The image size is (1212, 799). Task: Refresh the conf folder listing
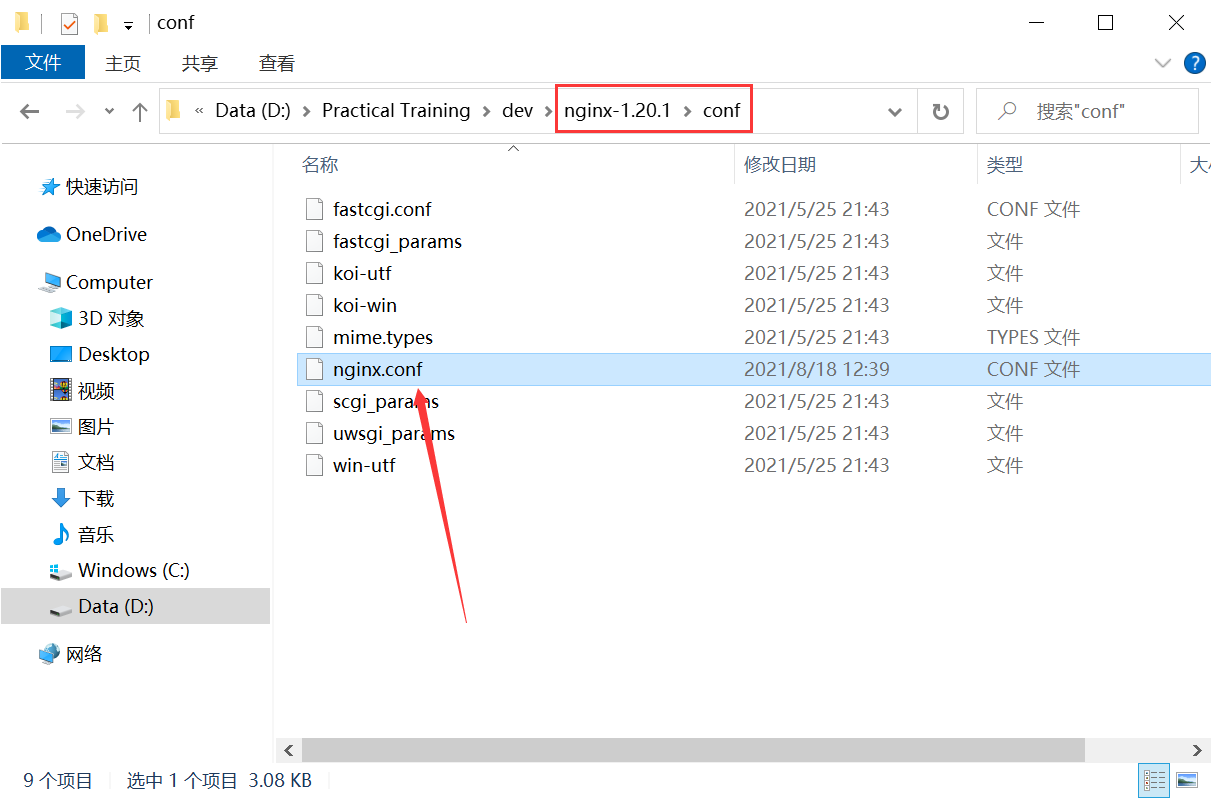[x=940, y=111]
